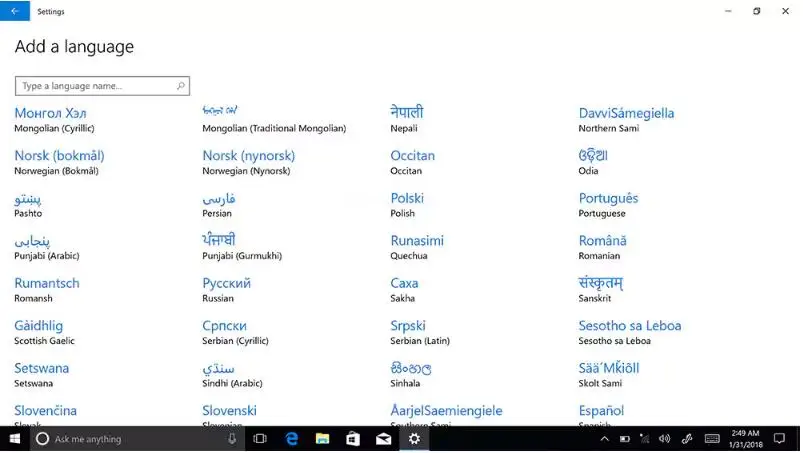The image size is (803, 453).
Task: Choose ÅarjelSaemiengiele (Southern Sami)
Action: point(447,415)
